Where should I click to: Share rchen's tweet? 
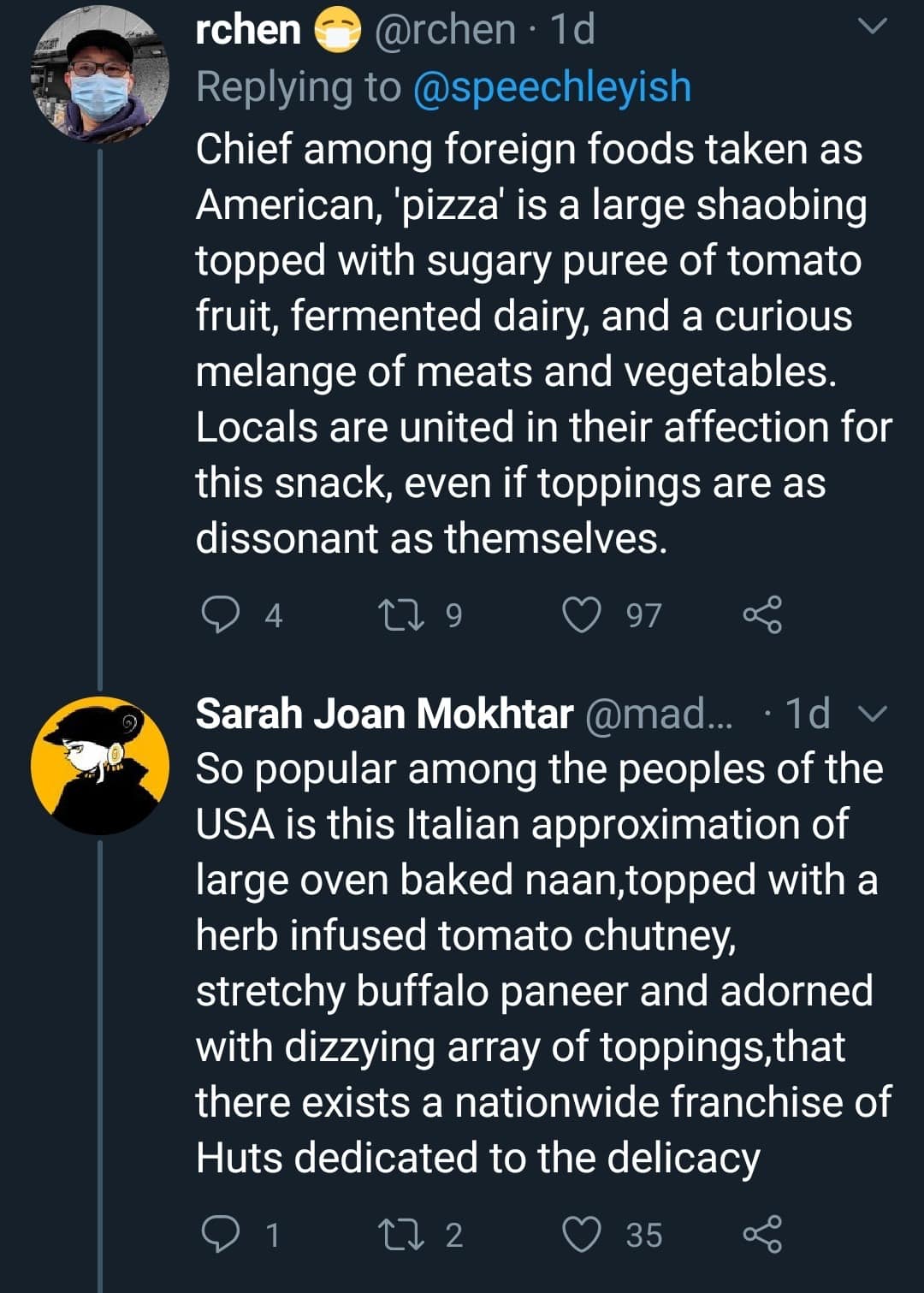[x=761, y=614]
